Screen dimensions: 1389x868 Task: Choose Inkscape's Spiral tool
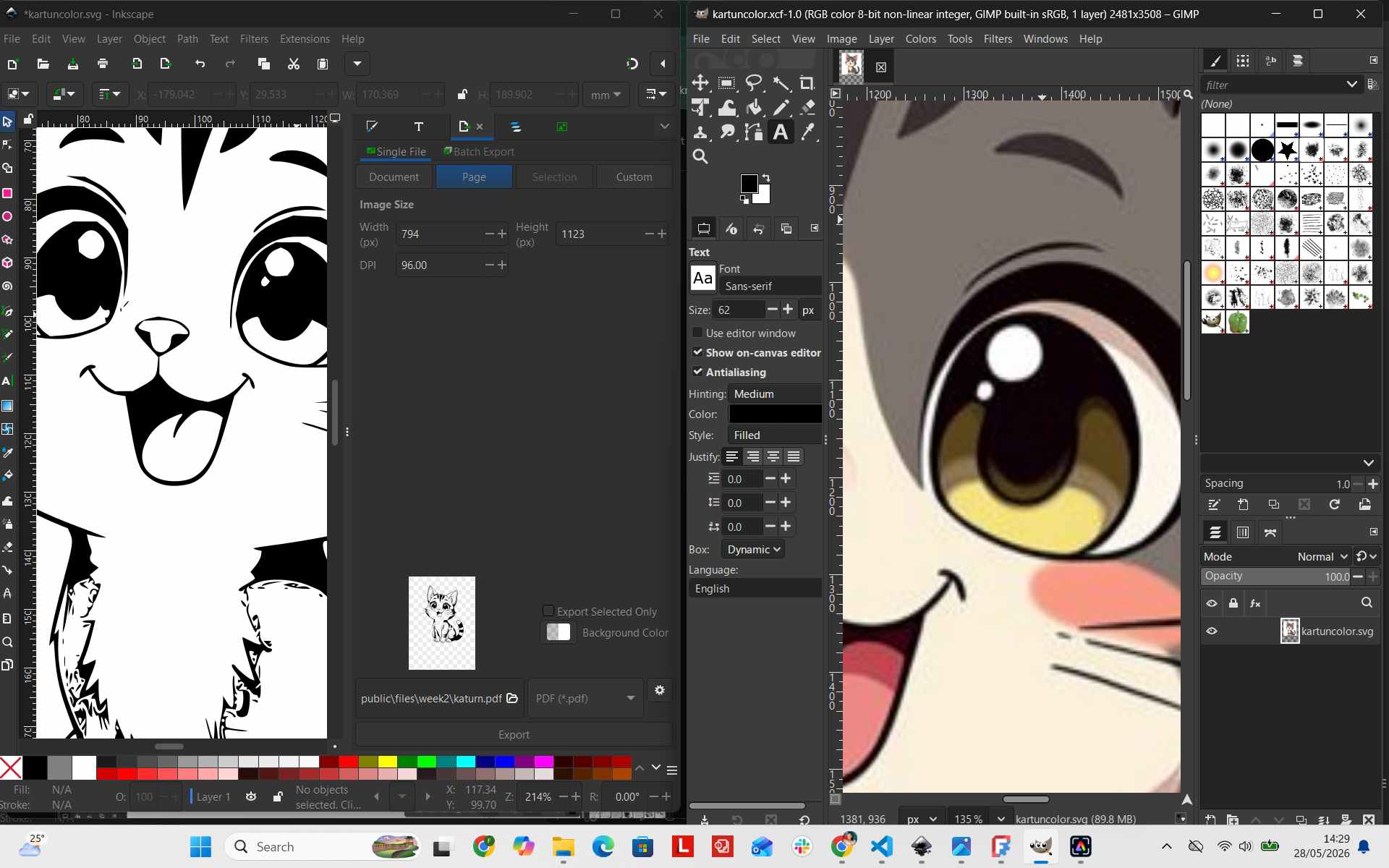(x=8, y=286)
